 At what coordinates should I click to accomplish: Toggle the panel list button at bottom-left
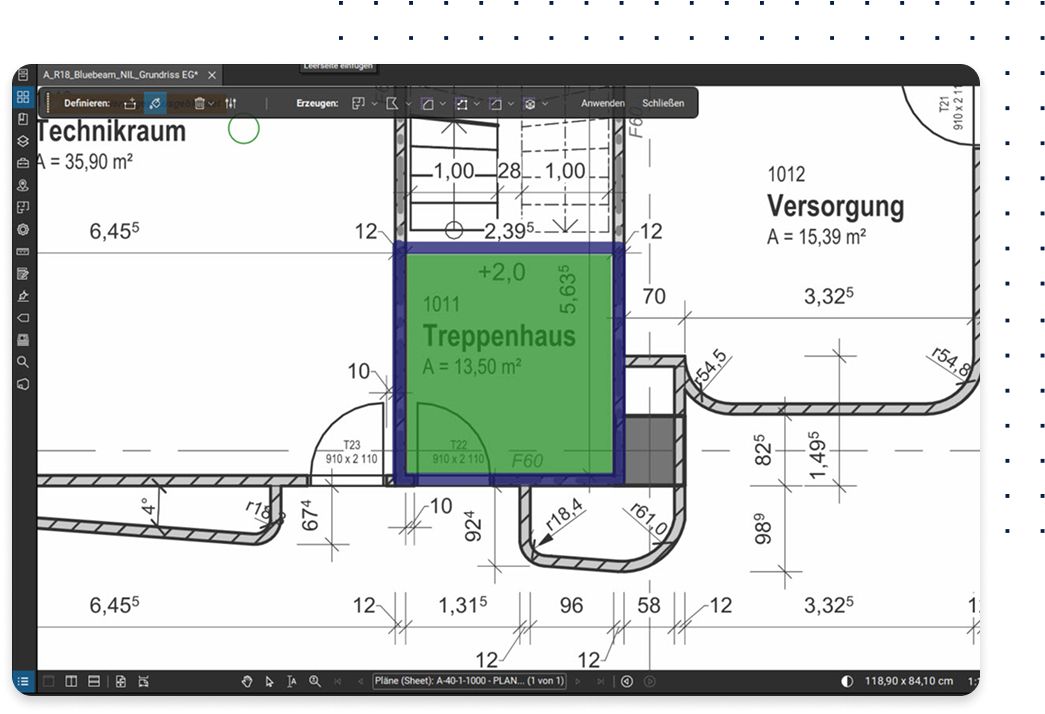tap(23, 681)
